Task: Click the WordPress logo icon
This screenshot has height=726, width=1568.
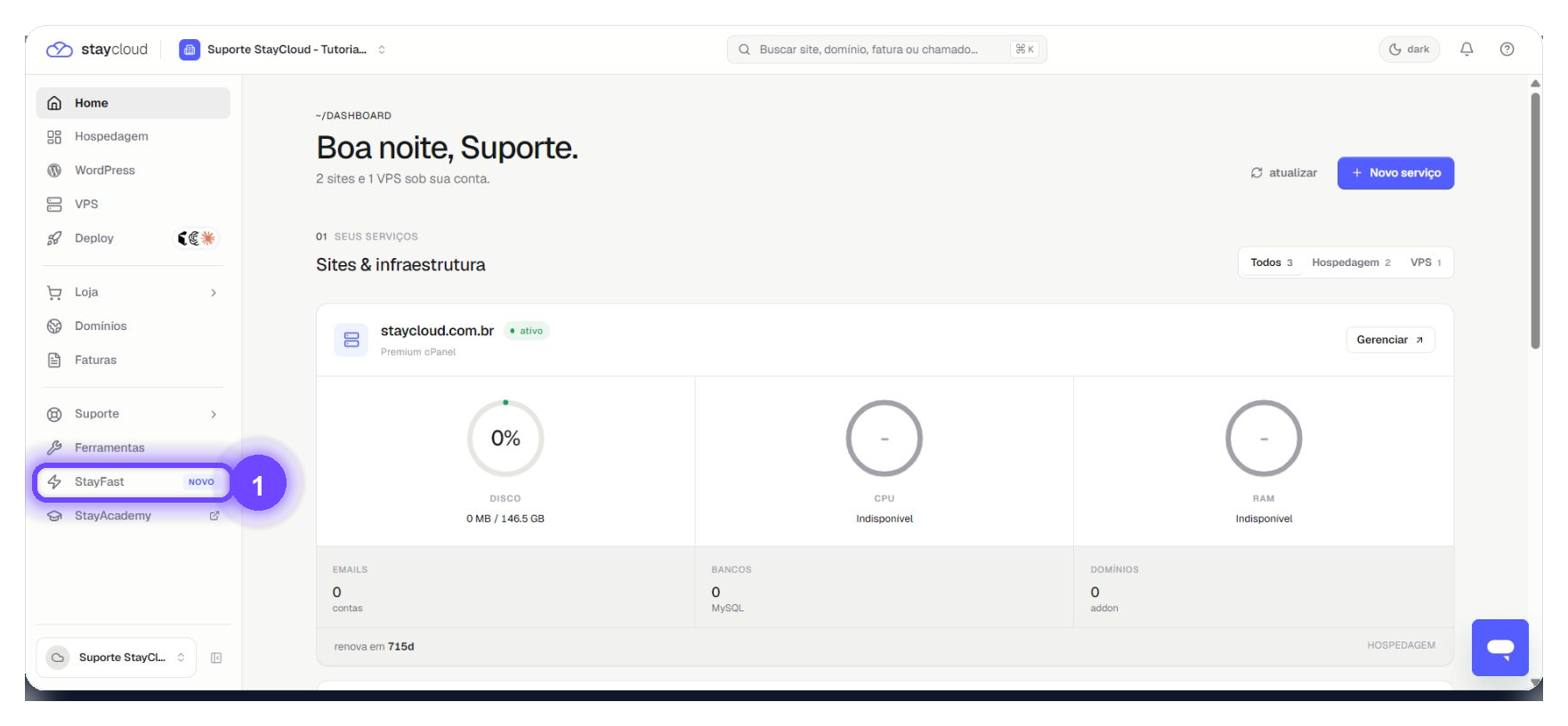Action: [54, 171]
